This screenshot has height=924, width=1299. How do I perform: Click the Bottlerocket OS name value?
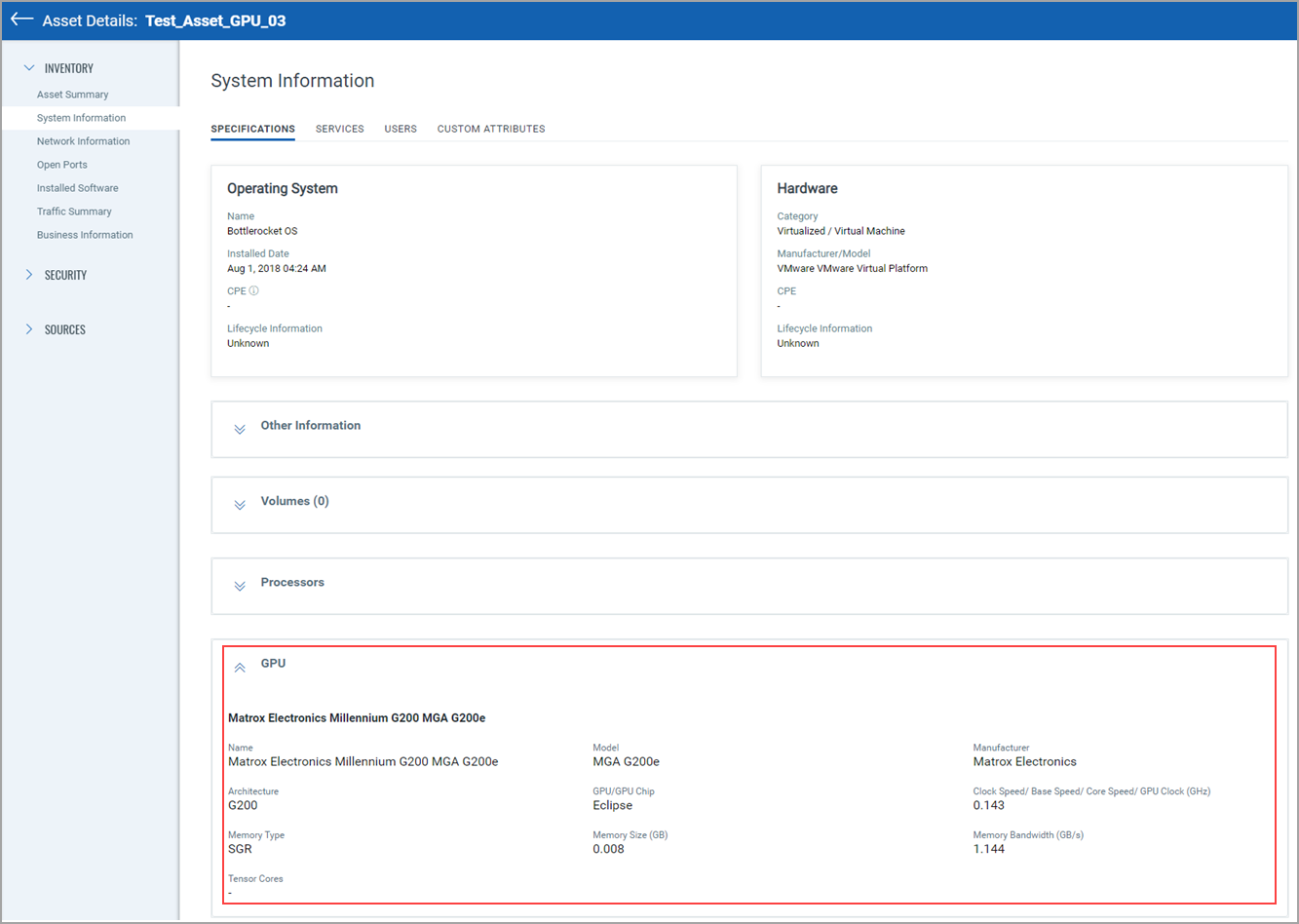(x=262, y=231)
